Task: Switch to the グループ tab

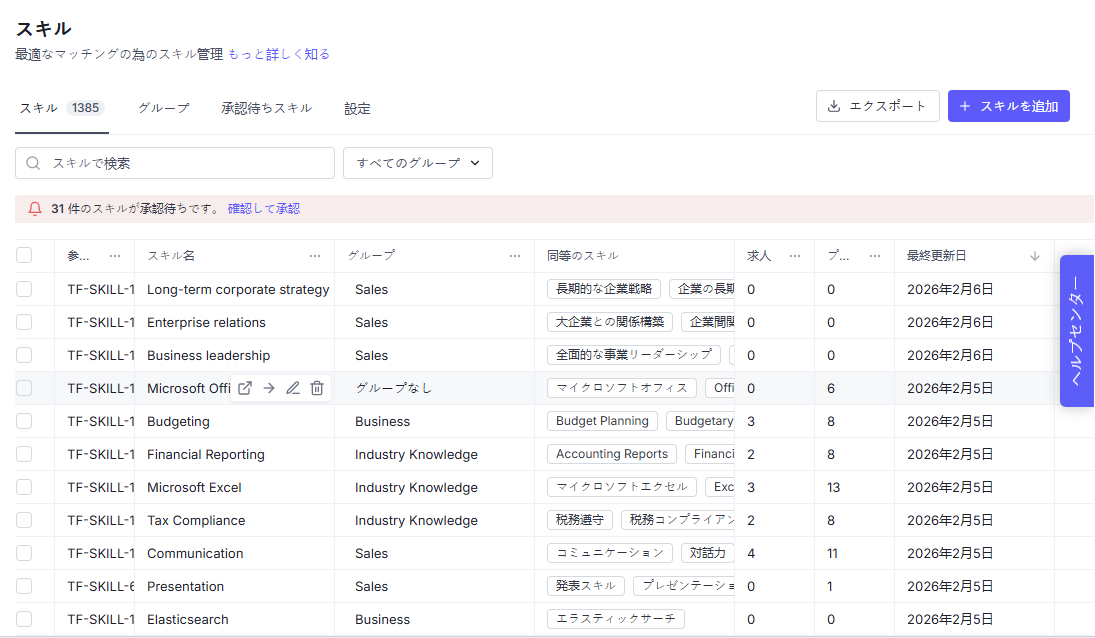Action: 163,108
